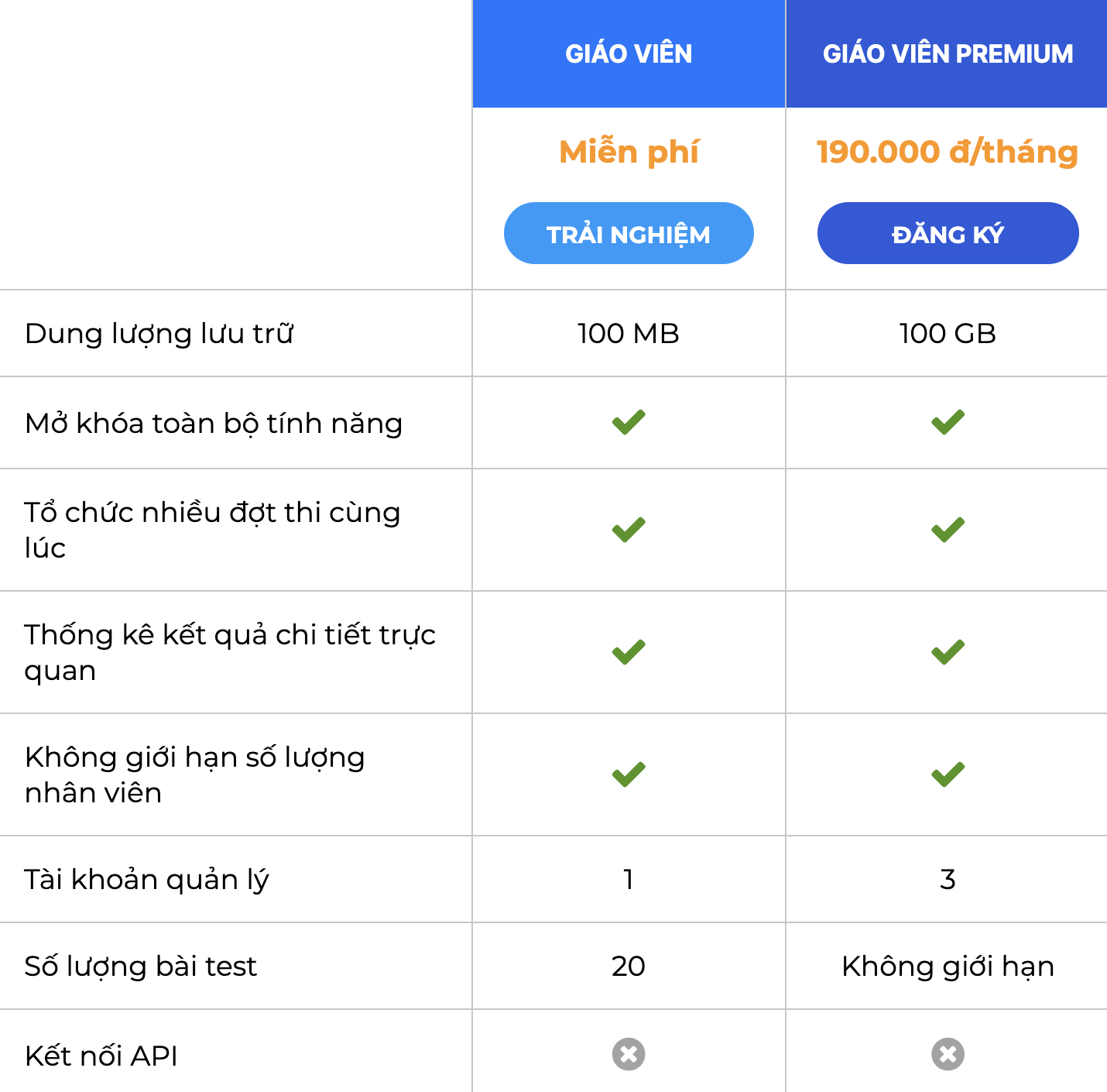Click Giáo viên checkmark for Tổ chức nhiều đợt thi
1107x1092 pixels.
[629, 530]
